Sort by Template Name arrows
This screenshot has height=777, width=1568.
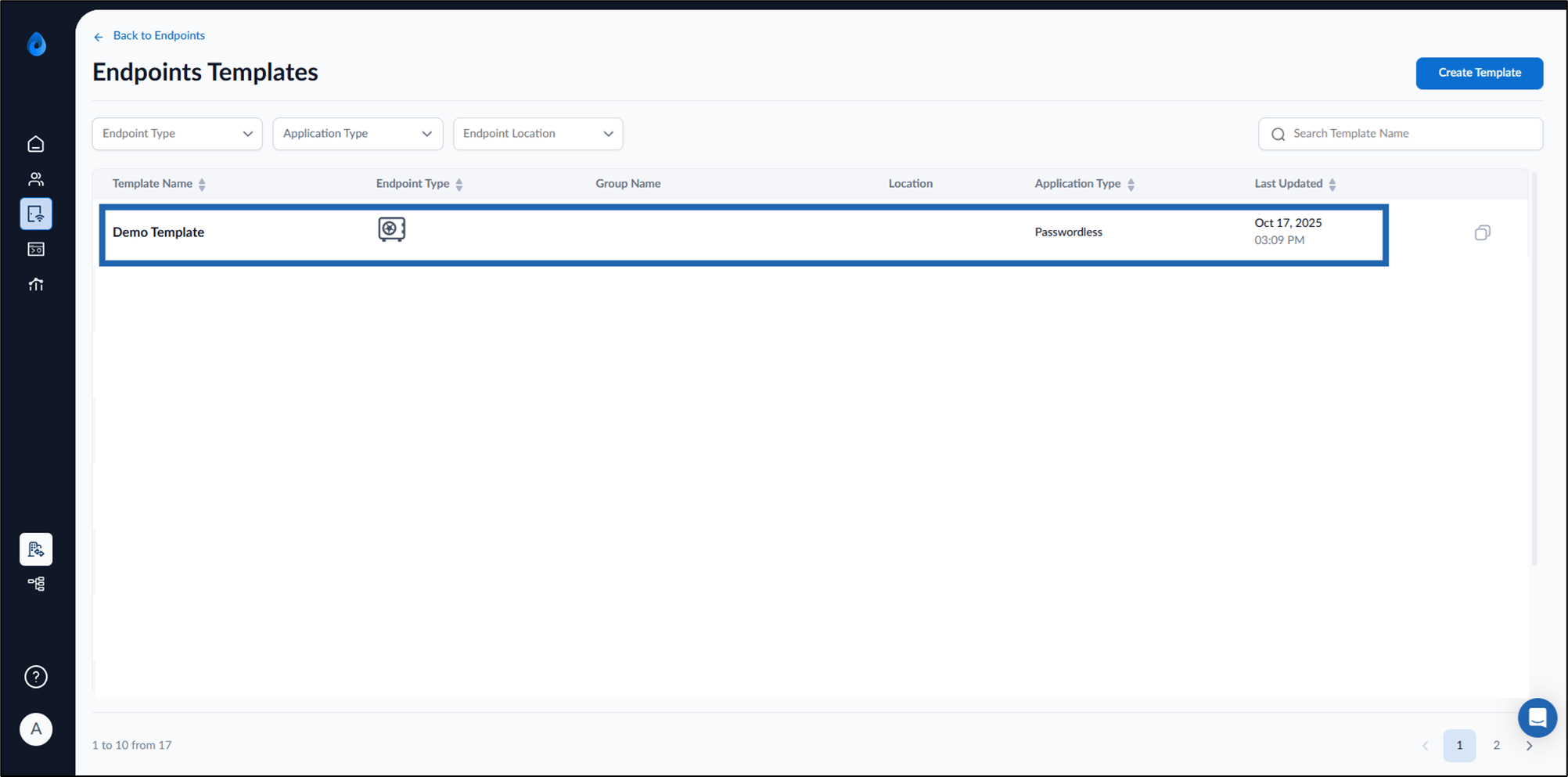[x=202, y=185]
